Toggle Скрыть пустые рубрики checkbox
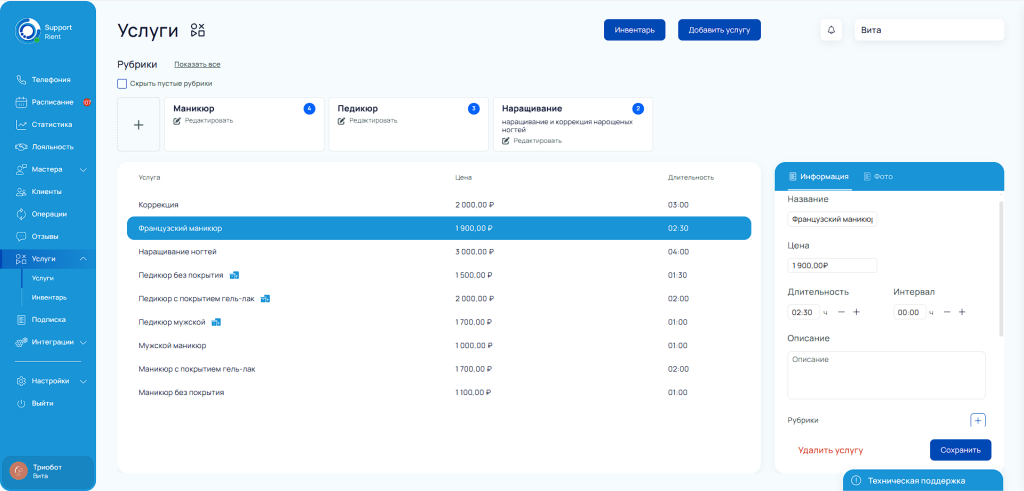Viewport: 1024px width, 491px height. click(123, 84)
